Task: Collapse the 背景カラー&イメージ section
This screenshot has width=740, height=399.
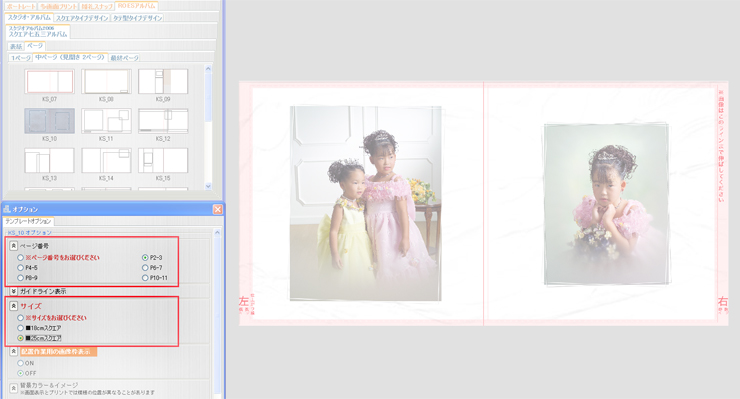Action: [14, 388]
